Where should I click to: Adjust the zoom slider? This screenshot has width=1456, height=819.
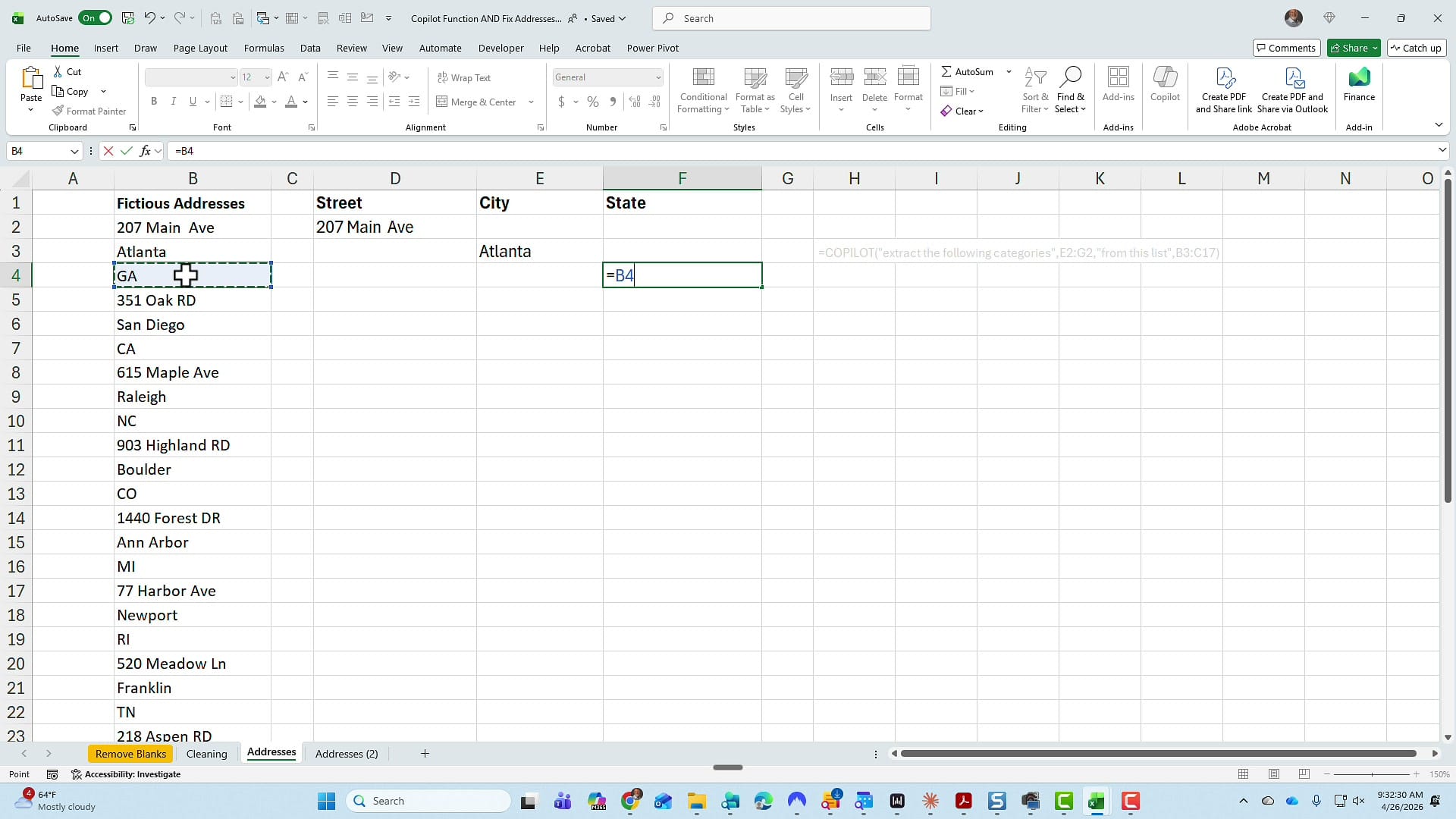[1374, 774]
